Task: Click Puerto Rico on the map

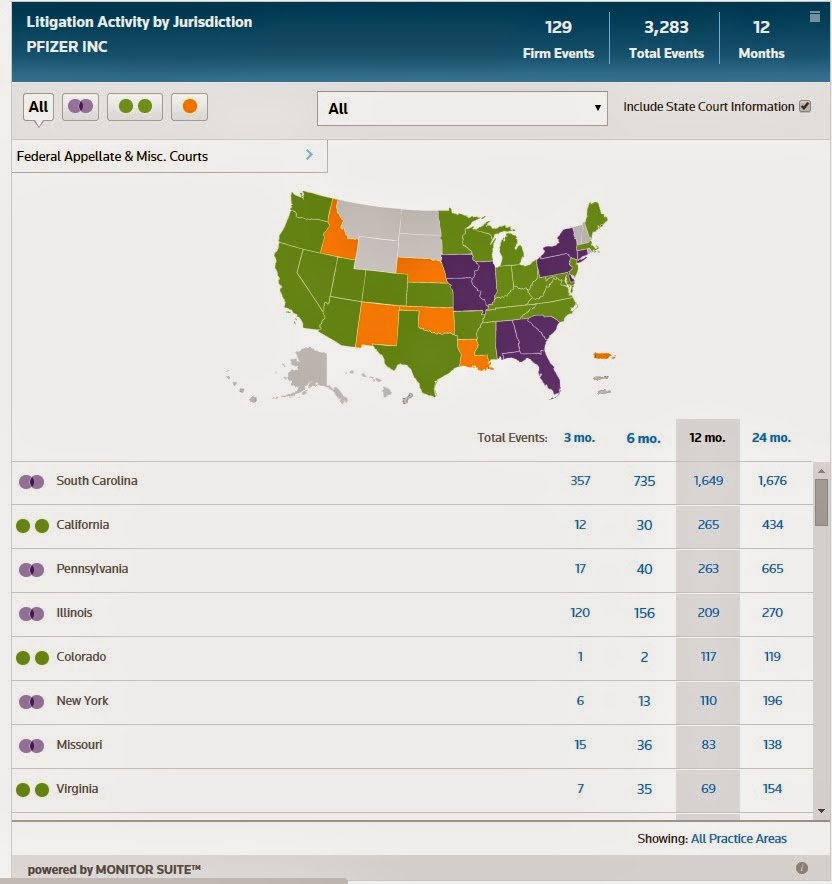Action: point(603,356)
